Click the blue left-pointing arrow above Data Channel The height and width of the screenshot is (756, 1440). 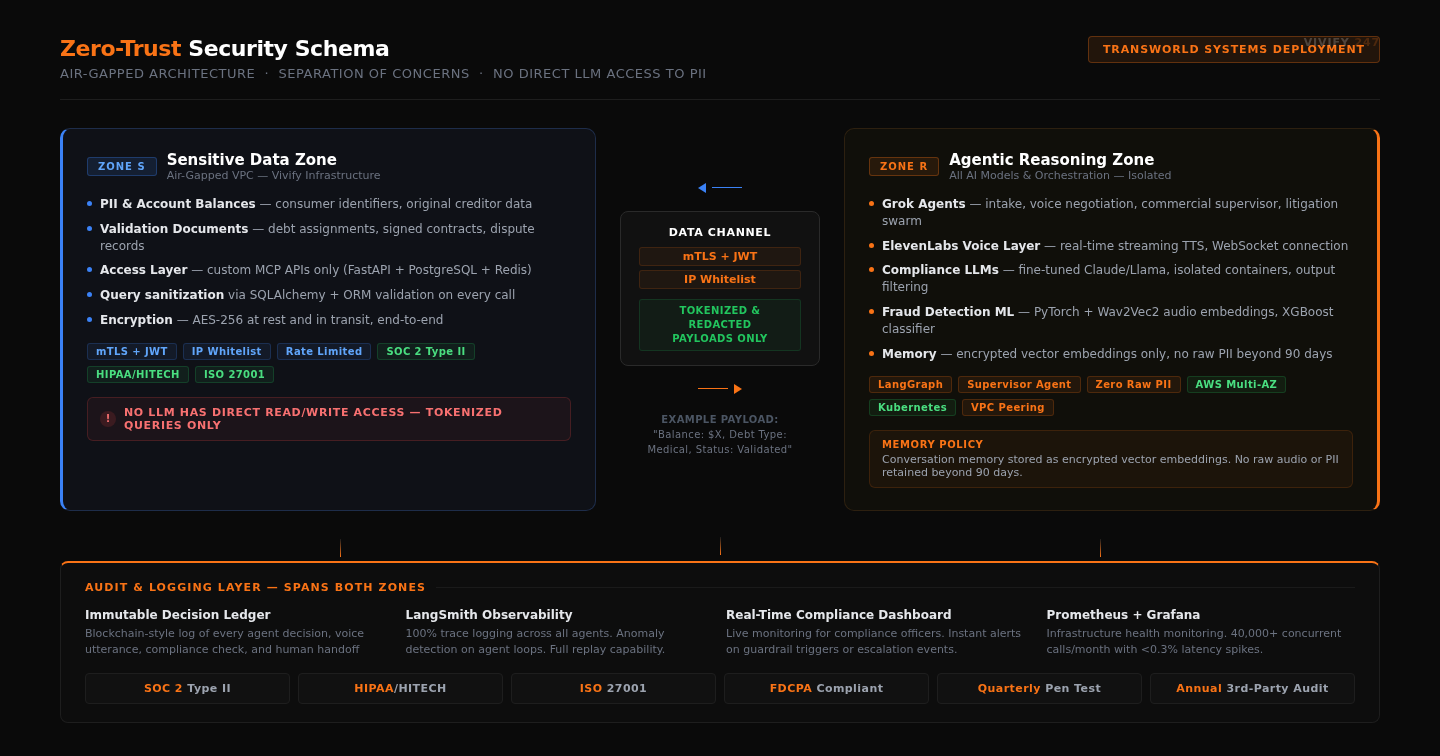(x=719, y=188)
